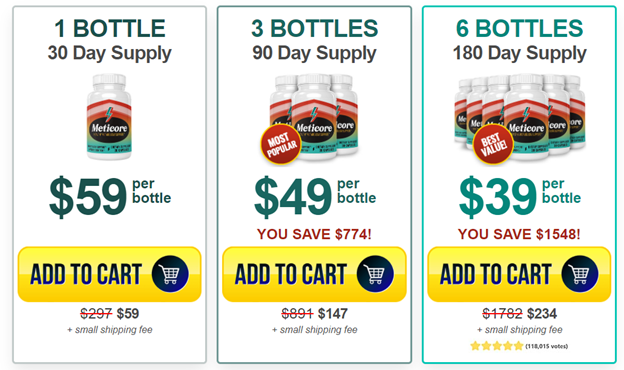Click the single Meticore bottle image
This screenshot has height=370, width=624.
[x=109, y=117]
